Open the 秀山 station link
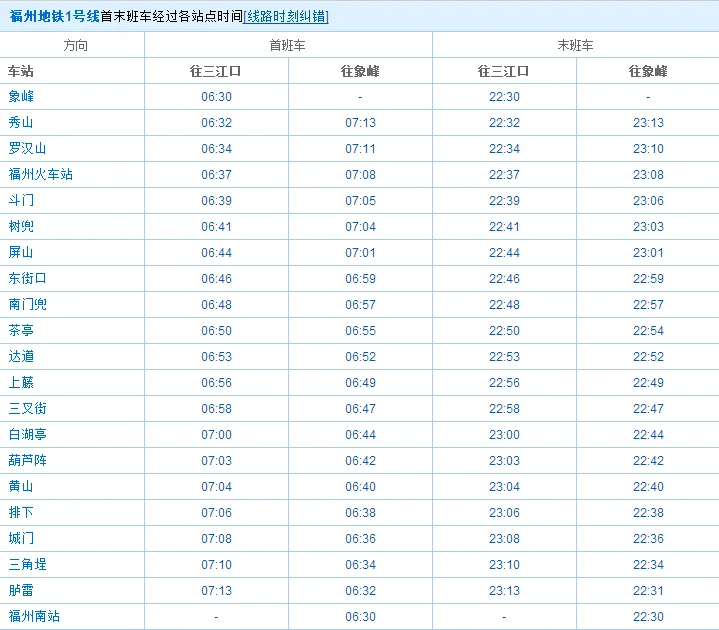The image size is (719, 630). [21, 123]
